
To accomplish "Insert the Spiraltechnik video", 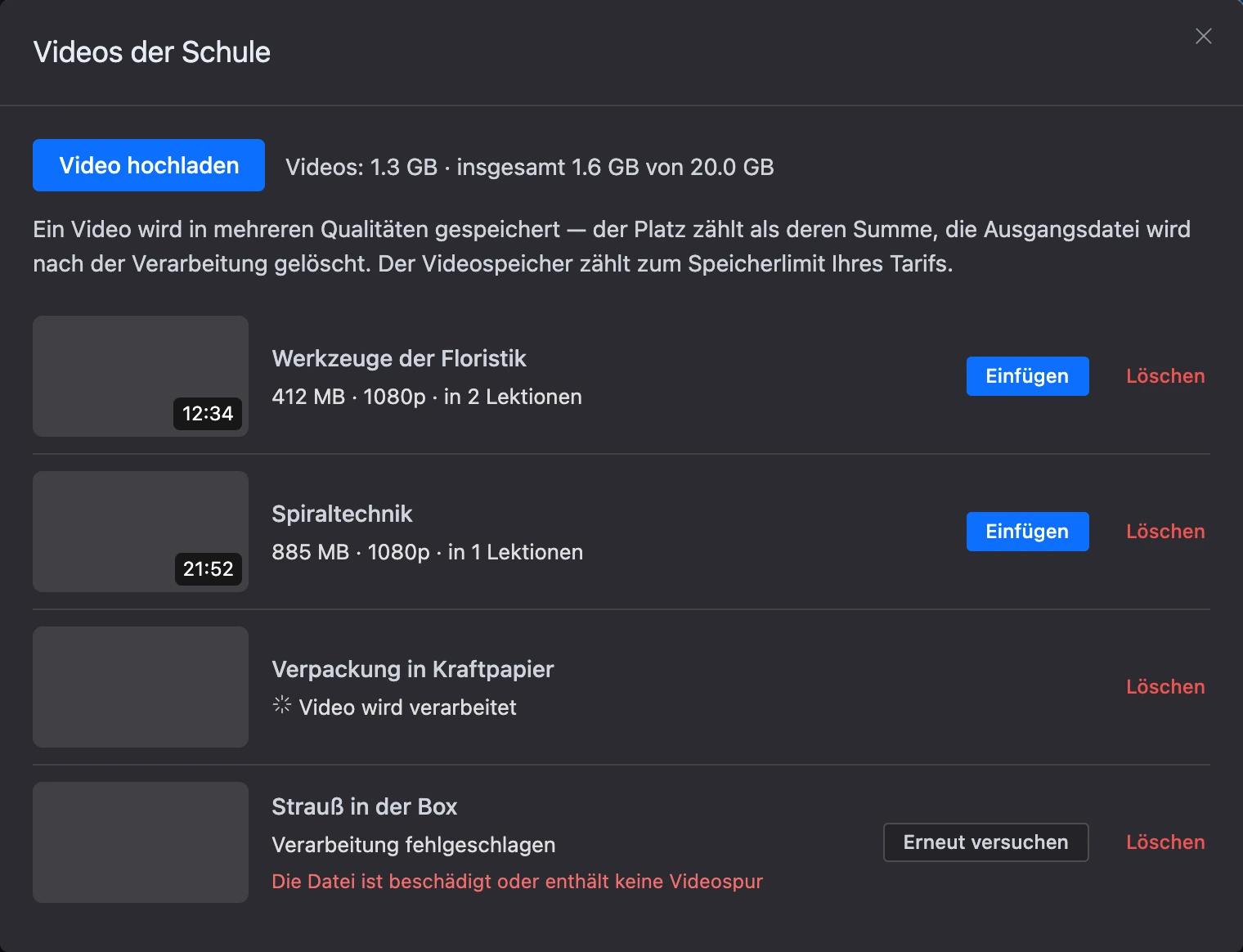I will click(x=1027, y=532).
